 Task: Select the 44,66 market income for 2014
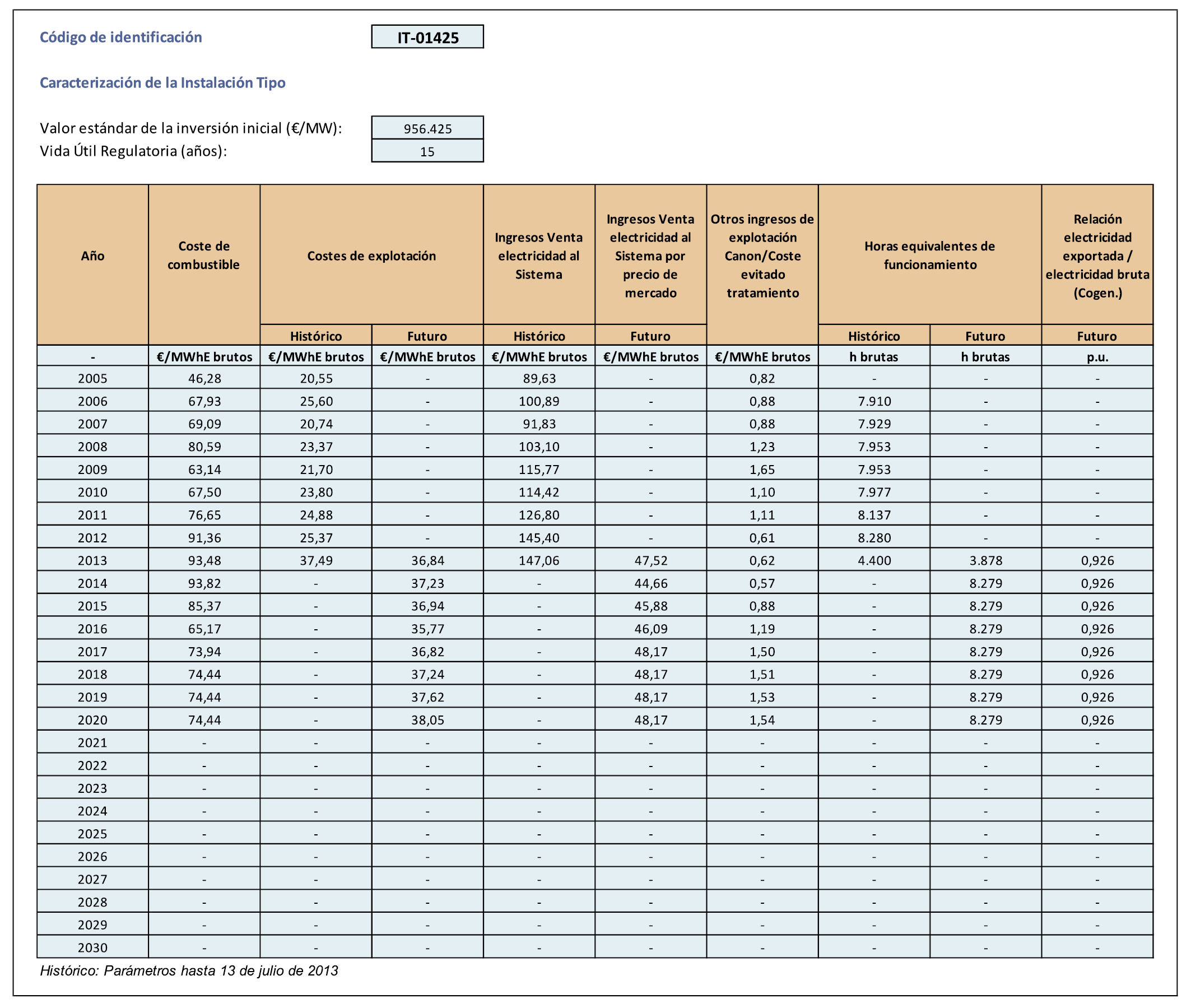pos(650,583)
